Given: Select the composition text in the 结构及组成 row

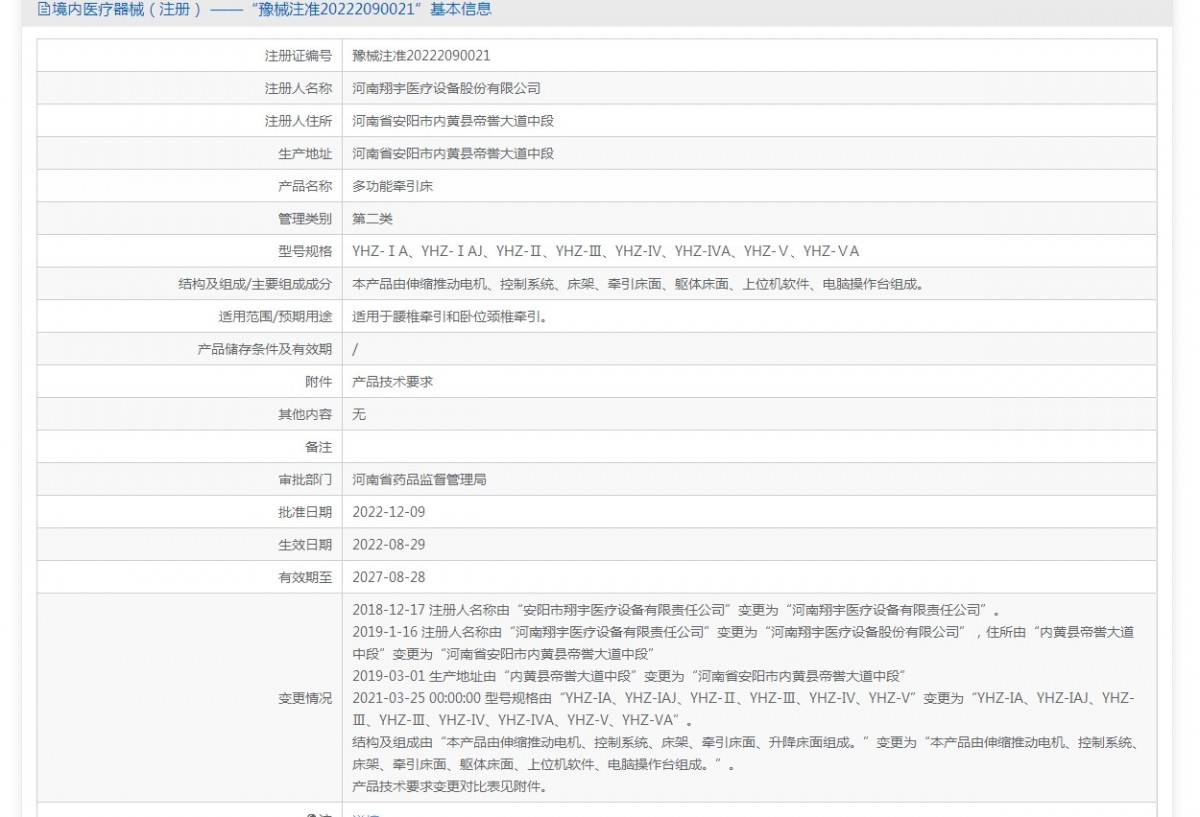Looking at the screenshot, I should pyautogui.click(x=638, y=284).
